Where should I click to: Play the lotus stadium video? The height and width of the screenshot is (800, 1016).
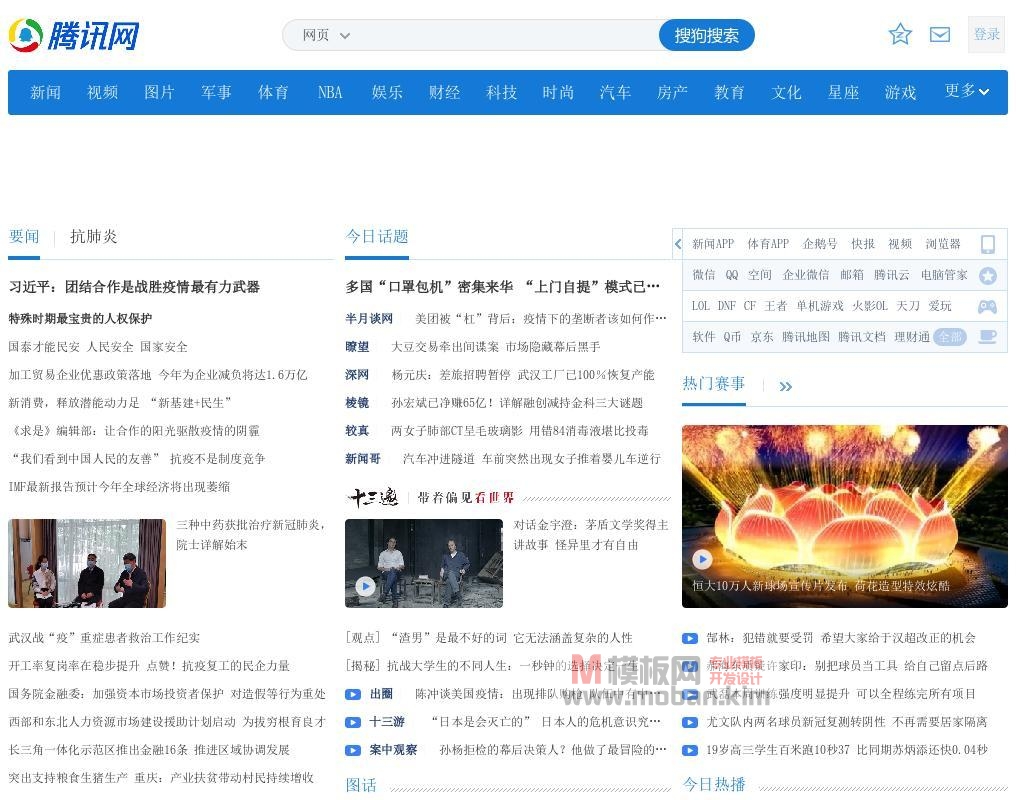[702, 558]
